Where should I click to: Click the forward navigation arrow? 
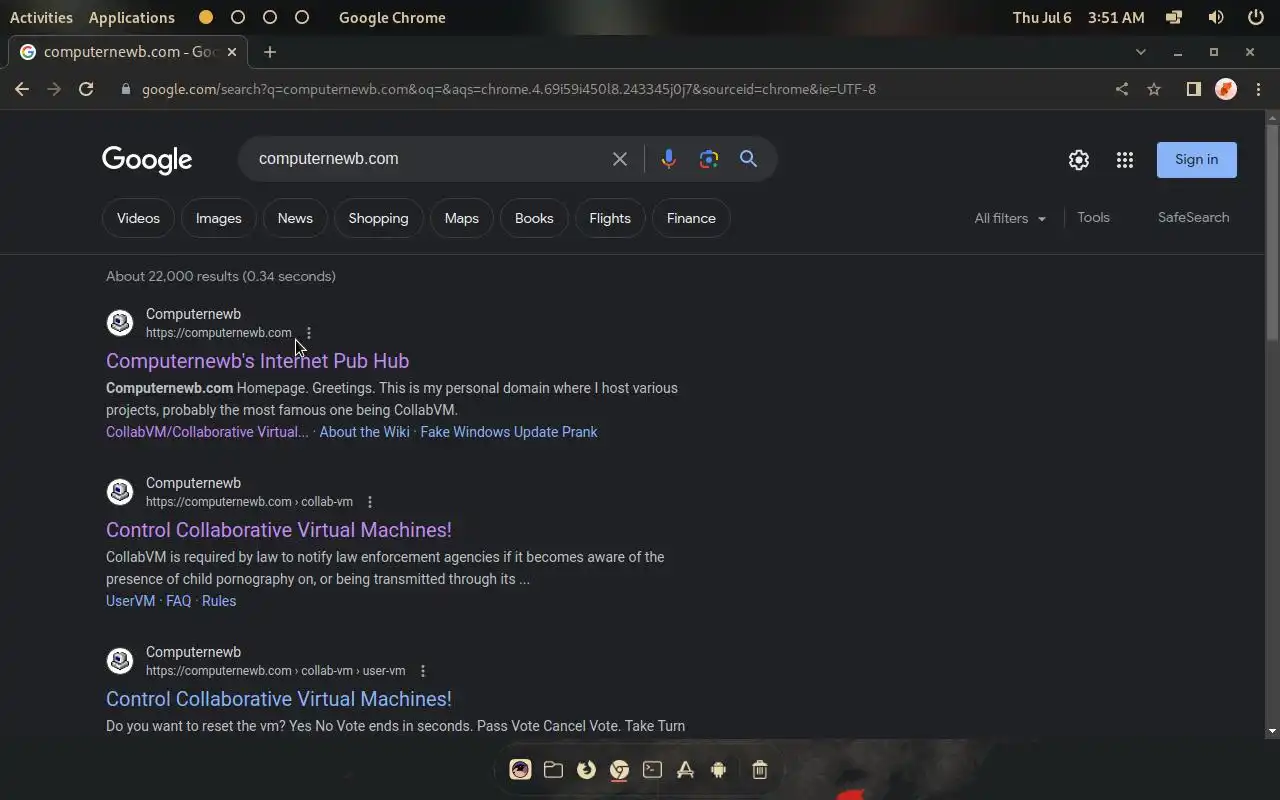coord(54,89)
